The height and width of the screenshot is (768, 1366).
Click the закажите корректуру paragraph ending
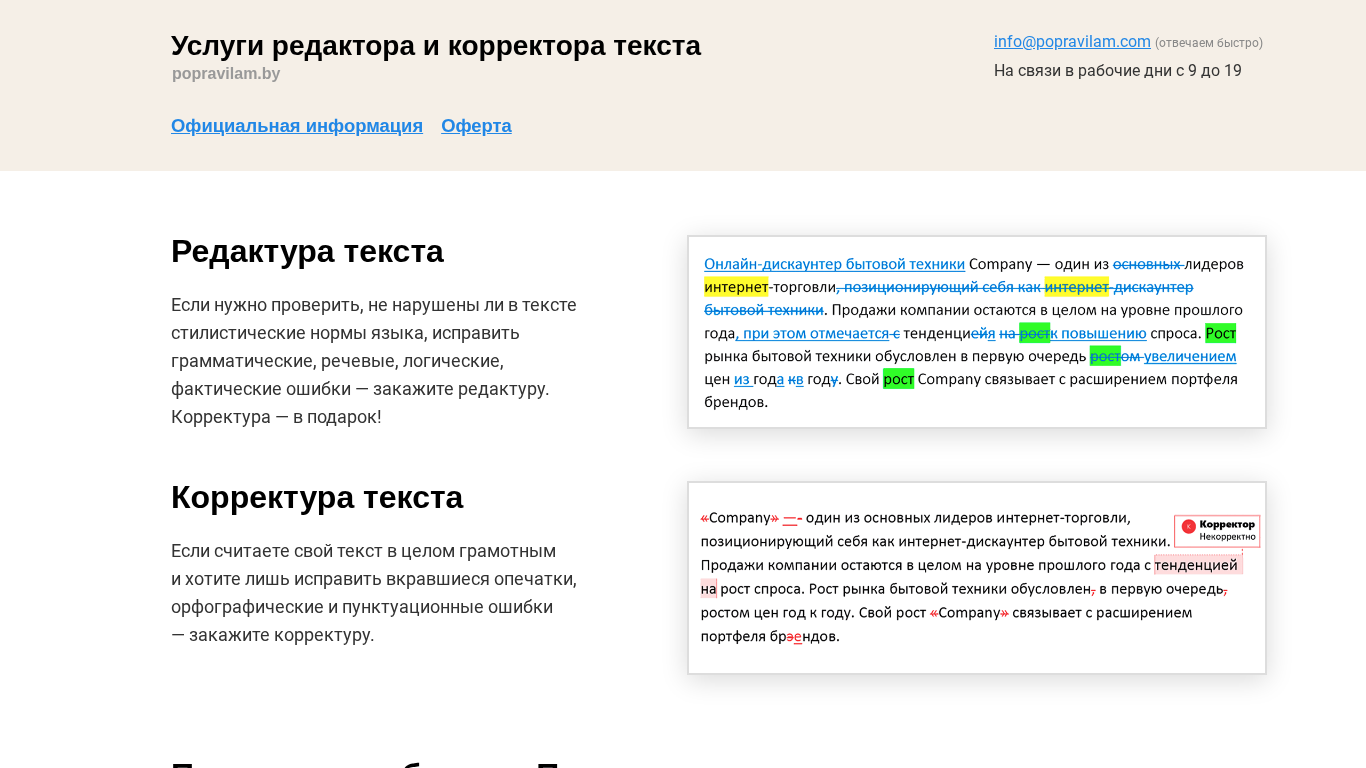click(x=281, y=635)
